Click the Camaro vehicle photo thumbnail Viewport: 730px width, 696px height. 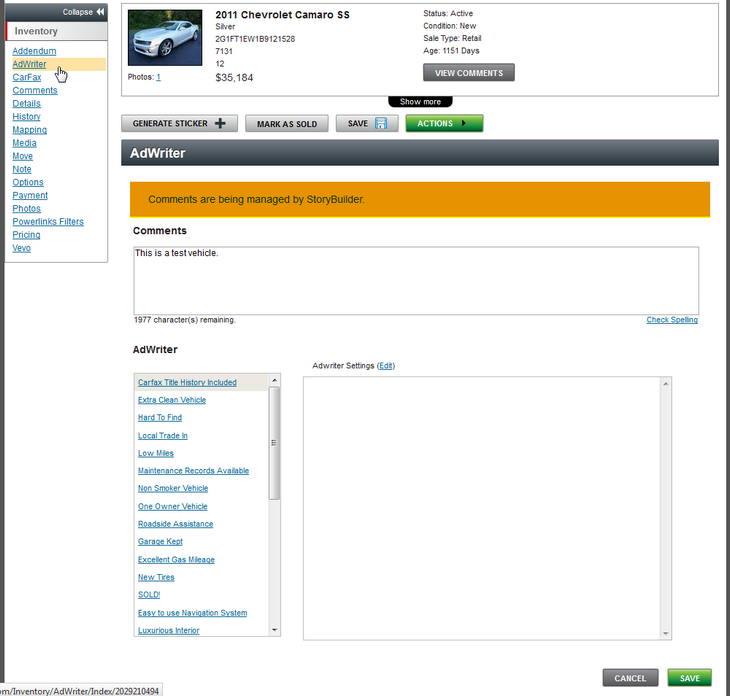pyautogui.click(x=165, y=38)
